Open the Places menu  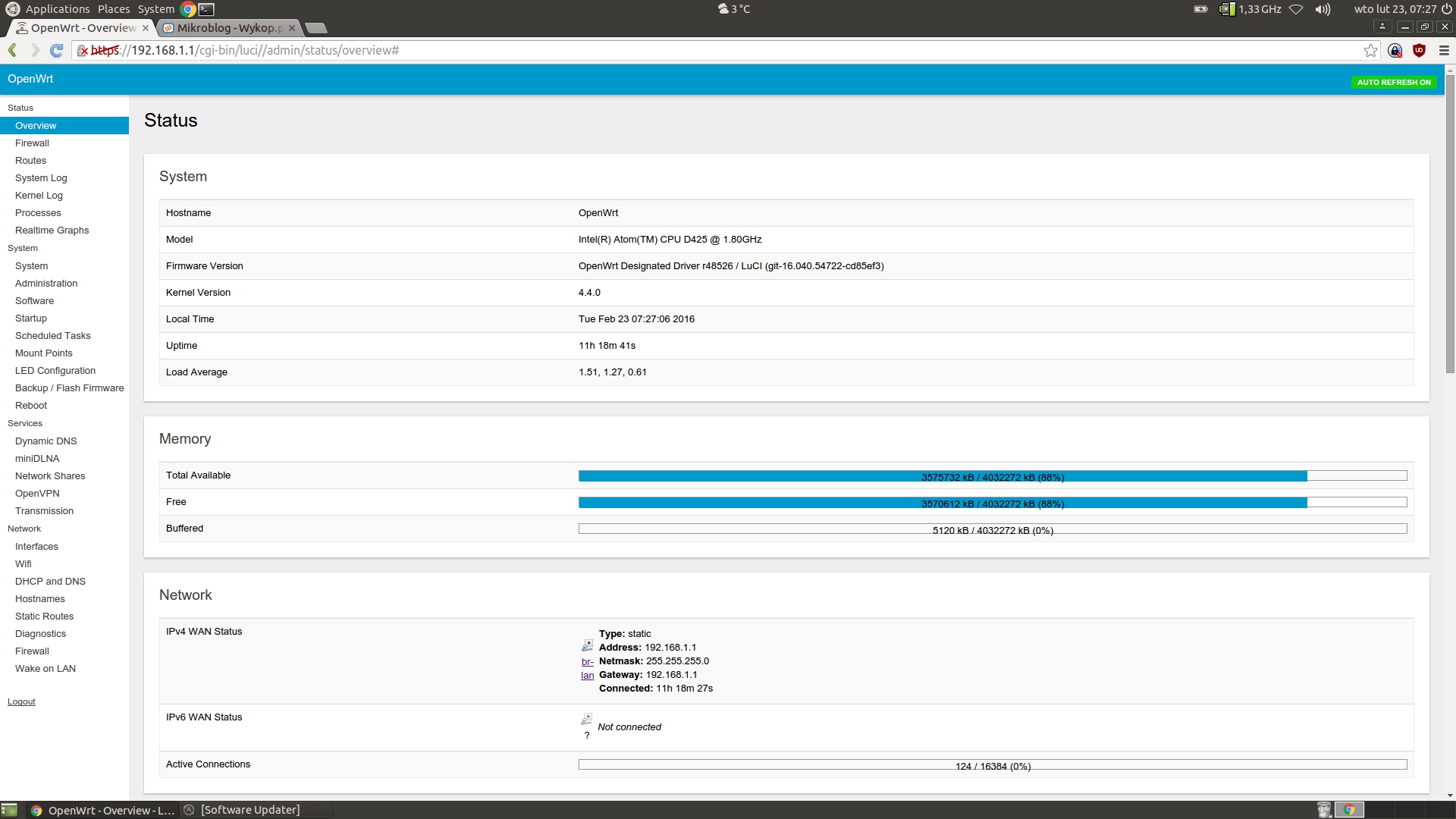(114, 9)
